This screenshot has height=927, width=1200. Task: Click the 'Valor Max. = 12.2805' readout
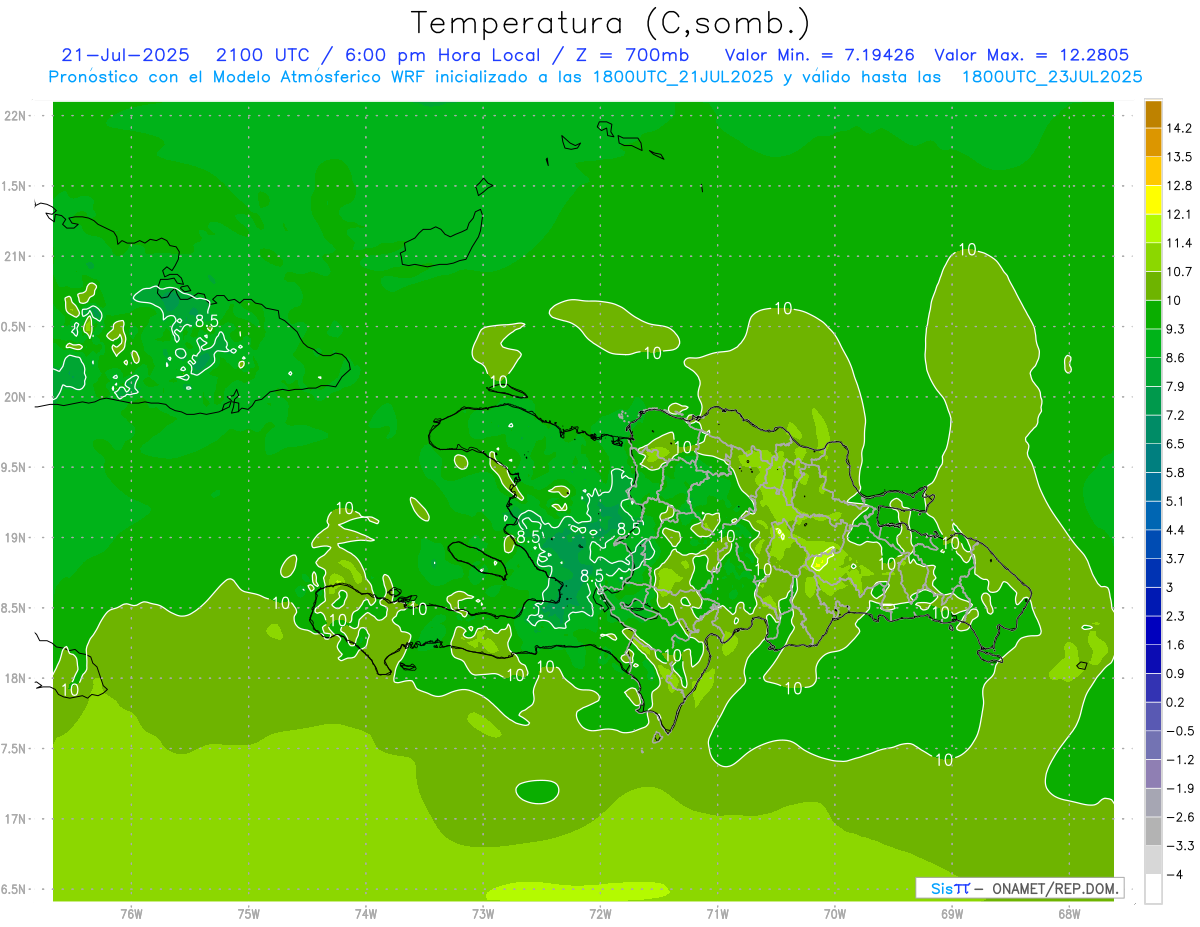coord(1031,55)
